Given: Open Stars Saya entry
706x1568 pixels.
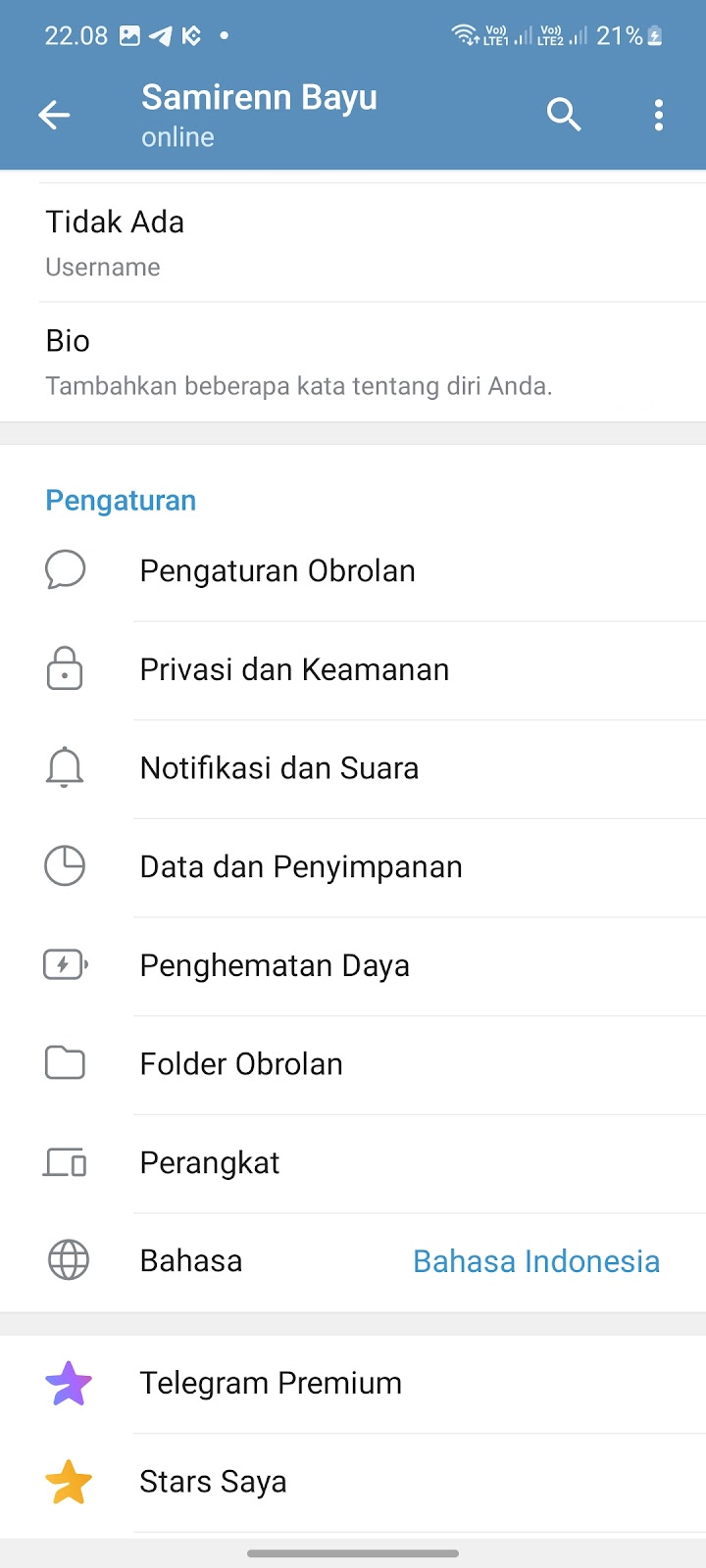Looking at the screenshot, I should point(213,1482).
